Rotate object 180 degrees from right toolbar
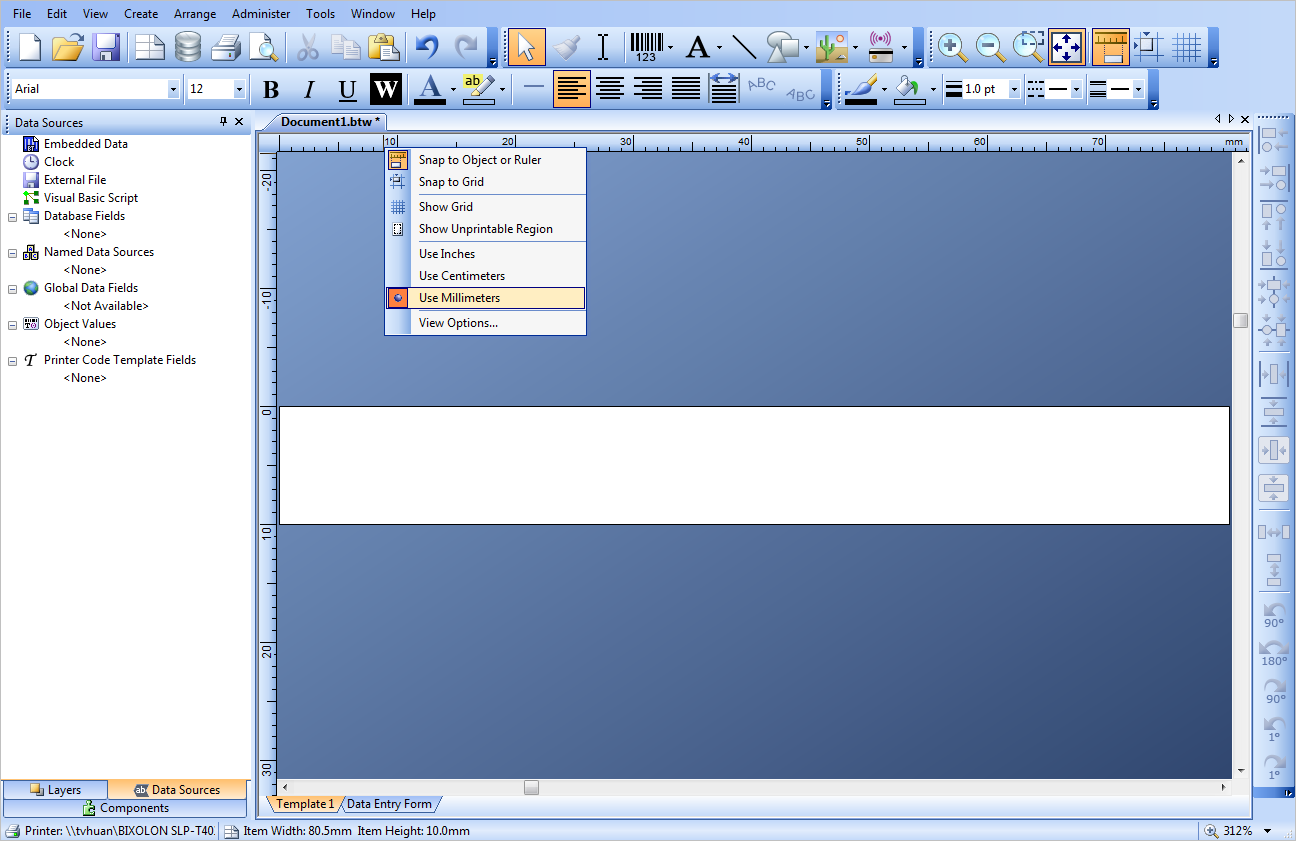 coord(1274,653)
